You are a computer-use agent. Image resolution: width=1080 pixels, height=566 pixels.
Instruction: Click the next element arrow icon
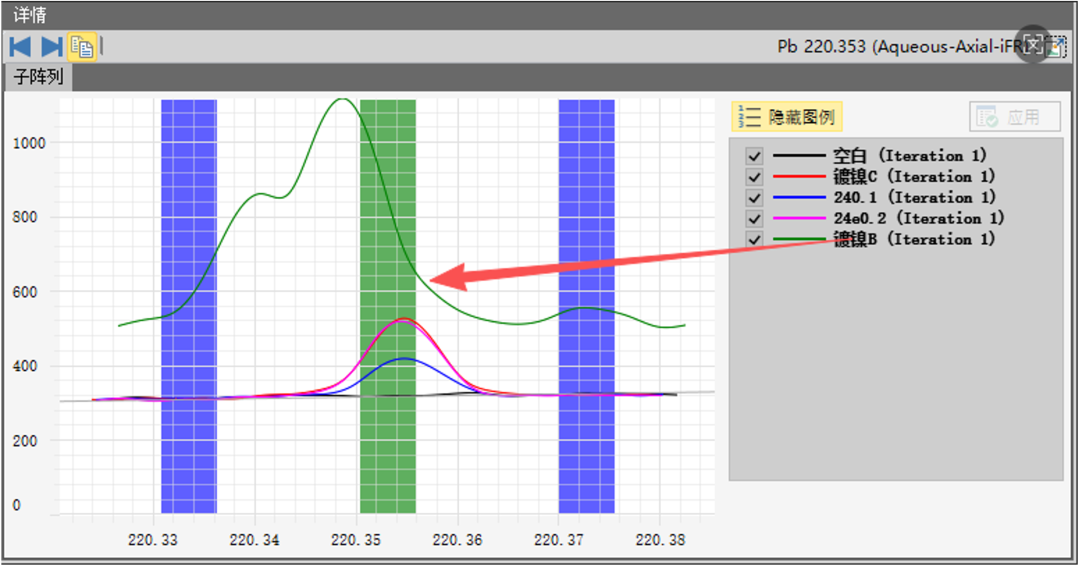pyautogui.click(x=51, y=46)
